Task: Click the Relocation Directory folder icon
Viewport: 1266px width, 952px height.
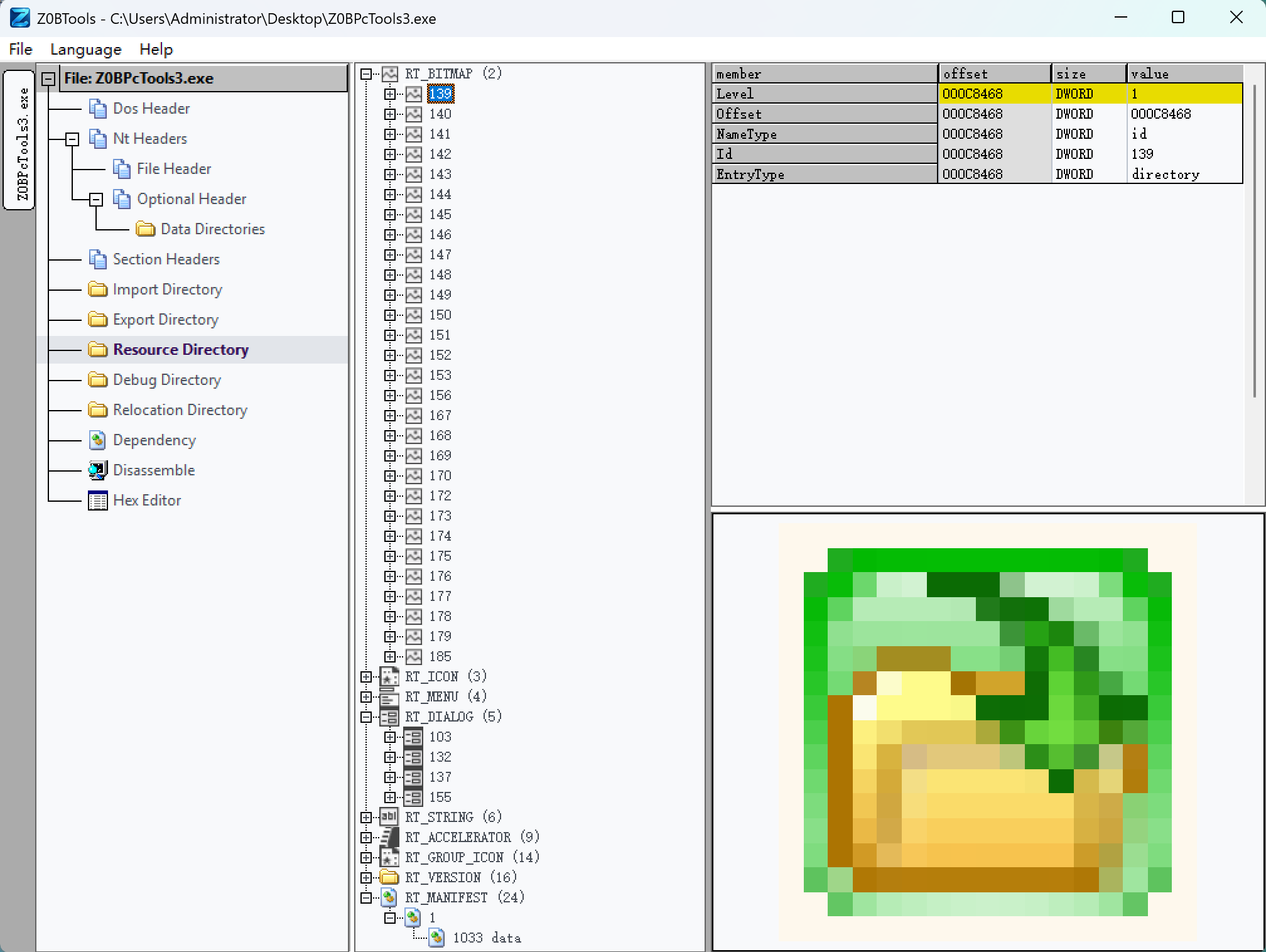Action: pyautogui.click(x=97, y=410)
